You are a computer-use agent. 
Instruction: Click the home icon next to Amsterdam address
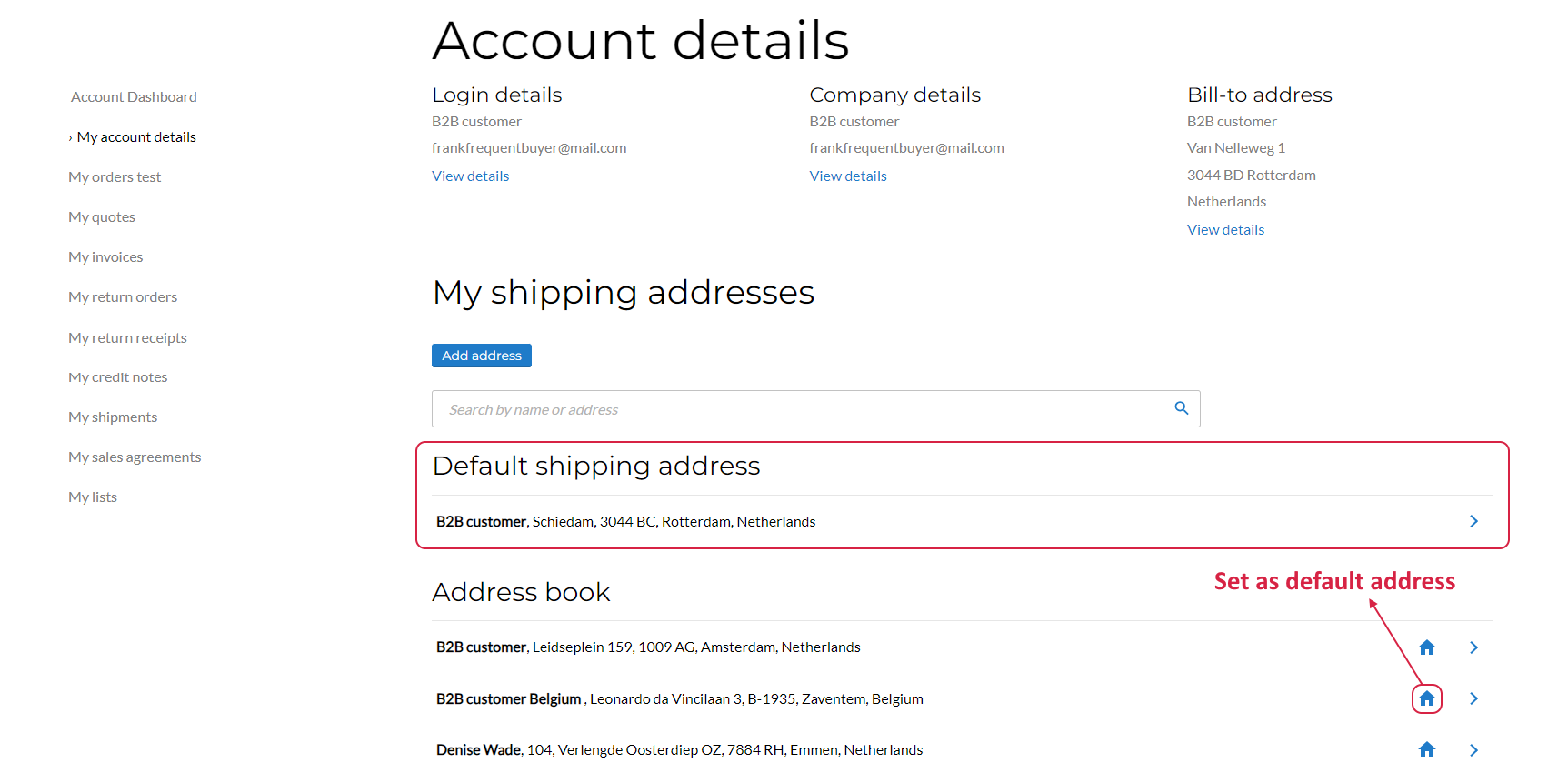click(1426, 647)
